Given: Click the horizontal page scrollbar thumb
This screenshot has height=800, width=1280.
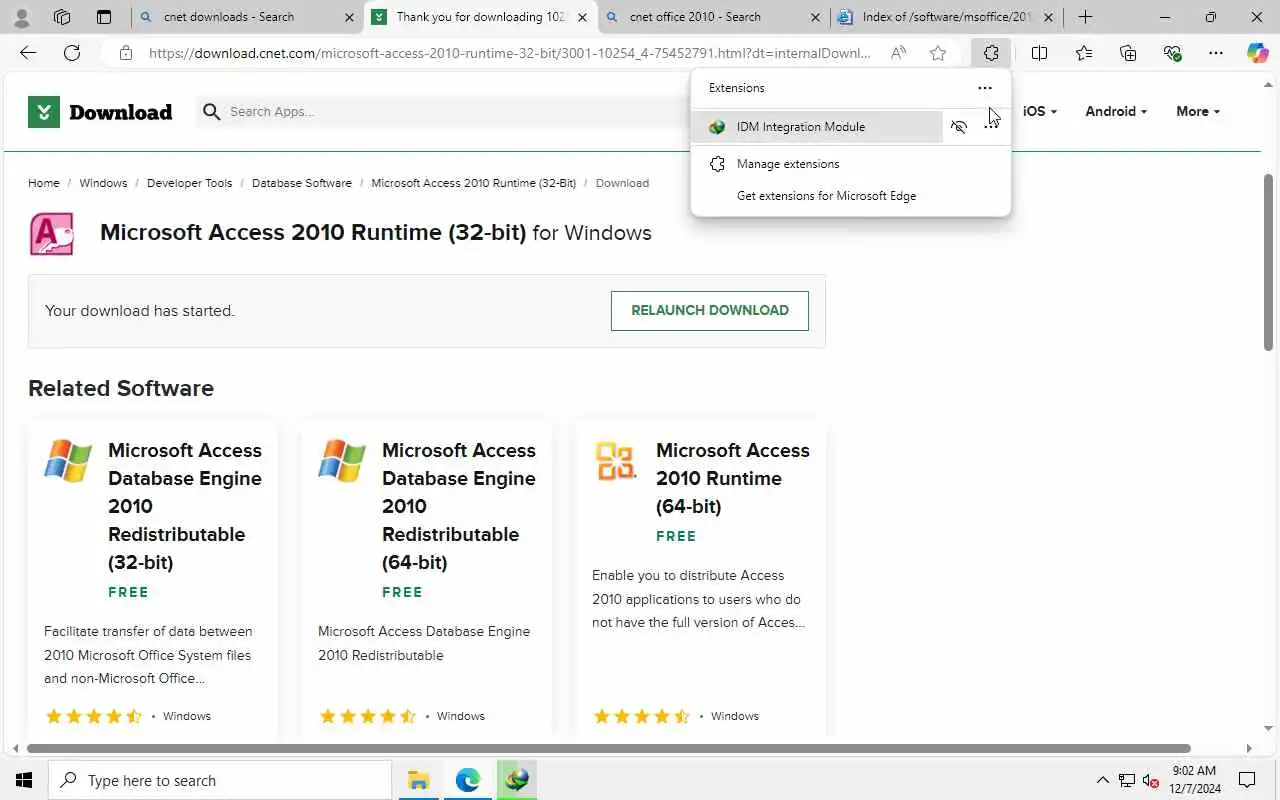Looking at the screenshot, I should click(608, 748).
